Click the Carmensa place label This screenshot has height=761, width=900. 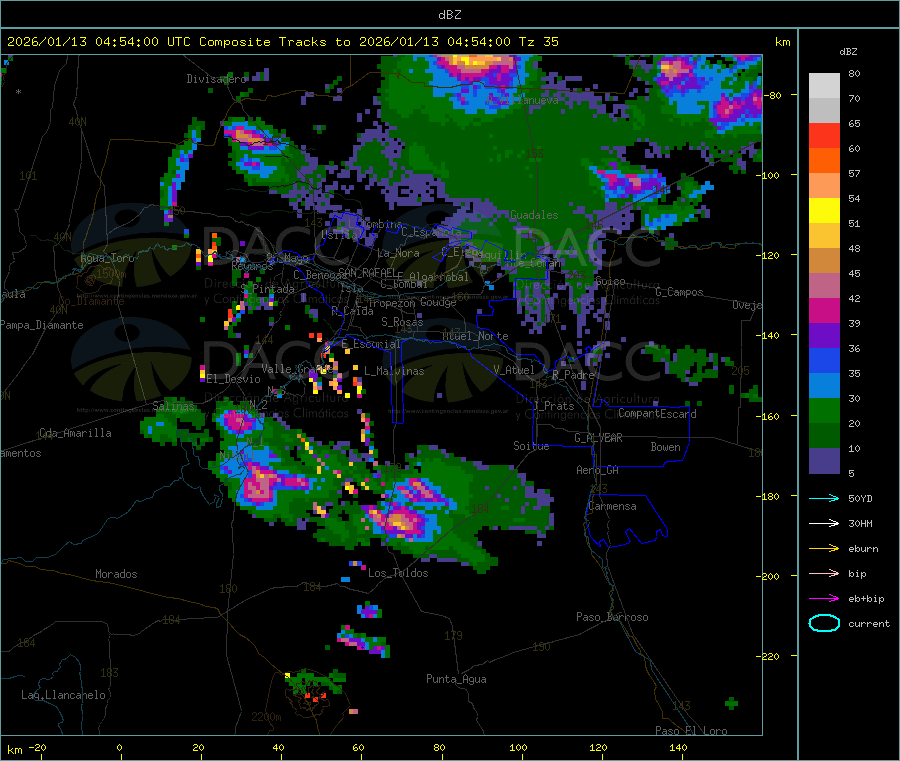[612, 506]
